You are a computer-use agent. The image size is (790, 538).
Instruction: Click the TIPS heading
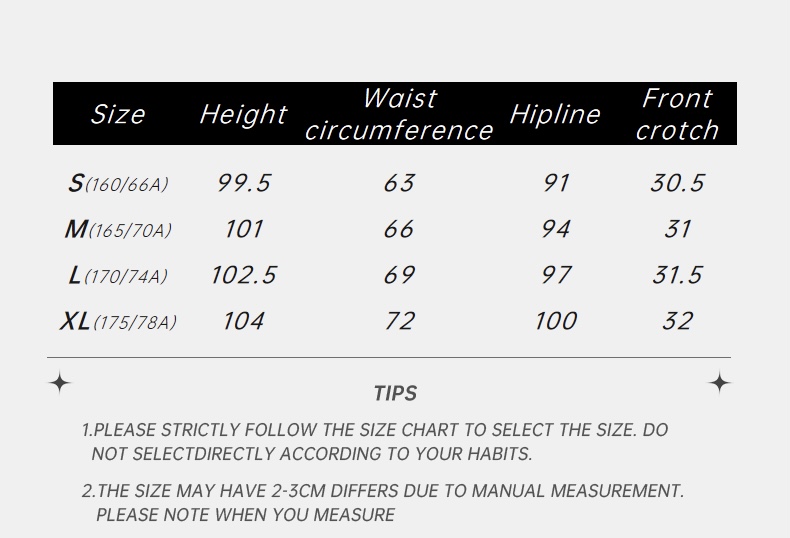[x=396, y=393]
